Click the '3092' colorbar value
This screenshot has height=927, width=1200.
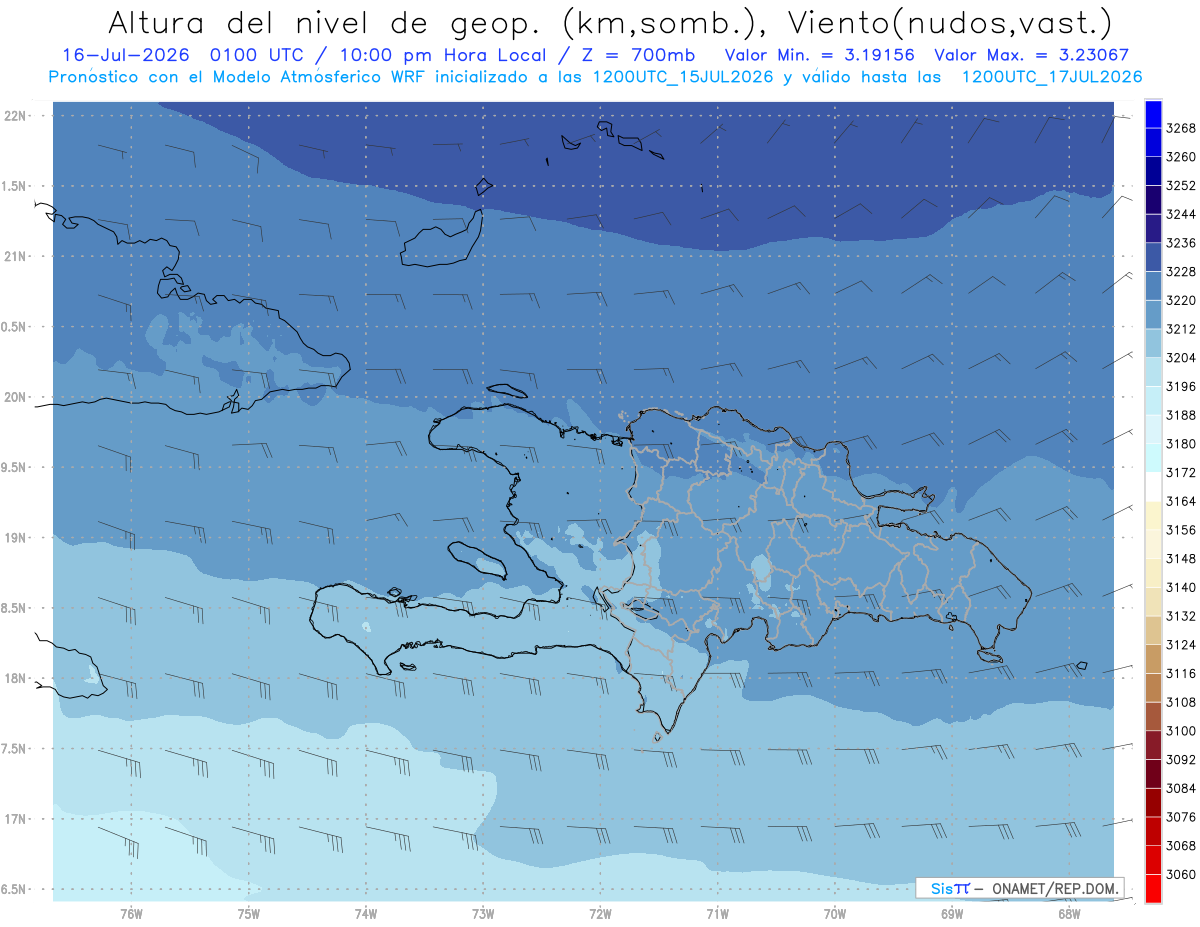click(x=1181, y=759)
